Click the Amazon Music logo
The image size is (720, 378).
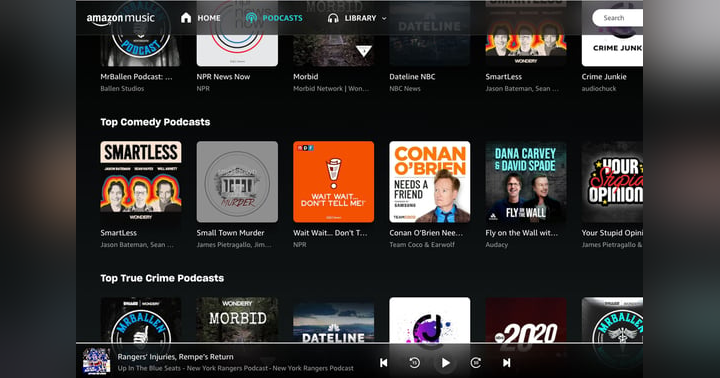(121, 19)
